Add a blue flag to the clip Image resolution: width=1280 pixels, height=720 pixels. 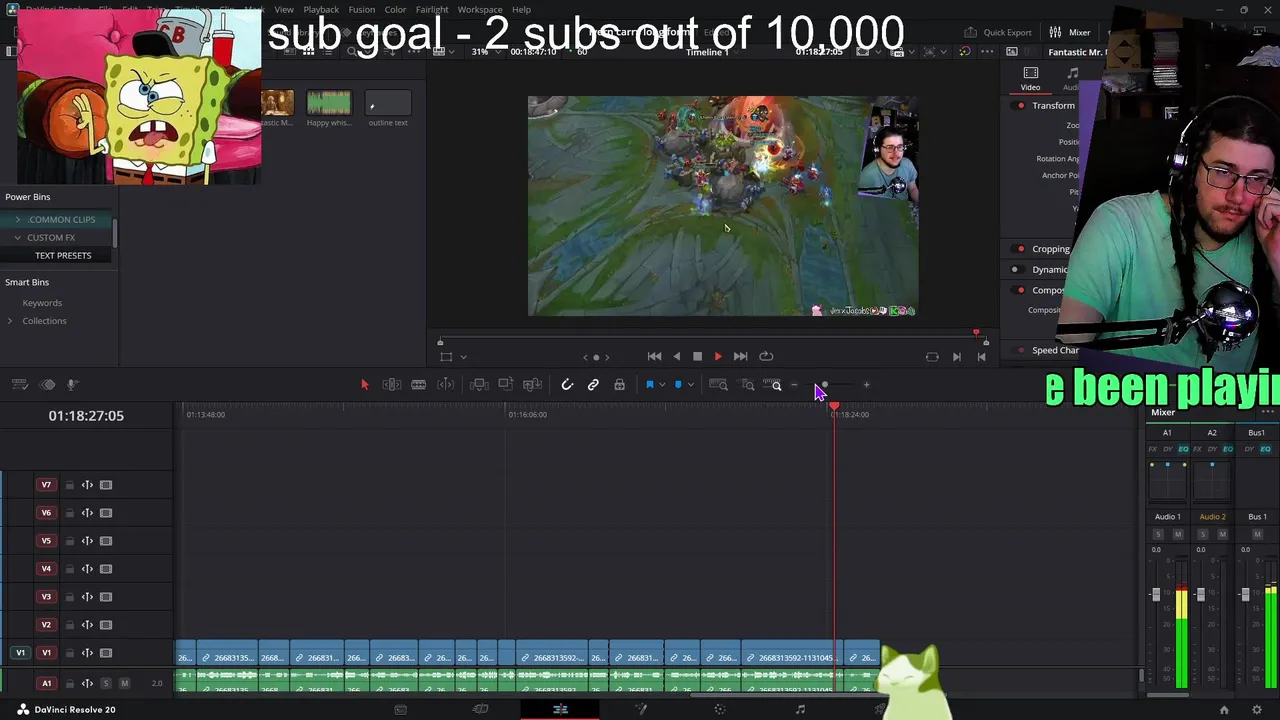[649, 385]
